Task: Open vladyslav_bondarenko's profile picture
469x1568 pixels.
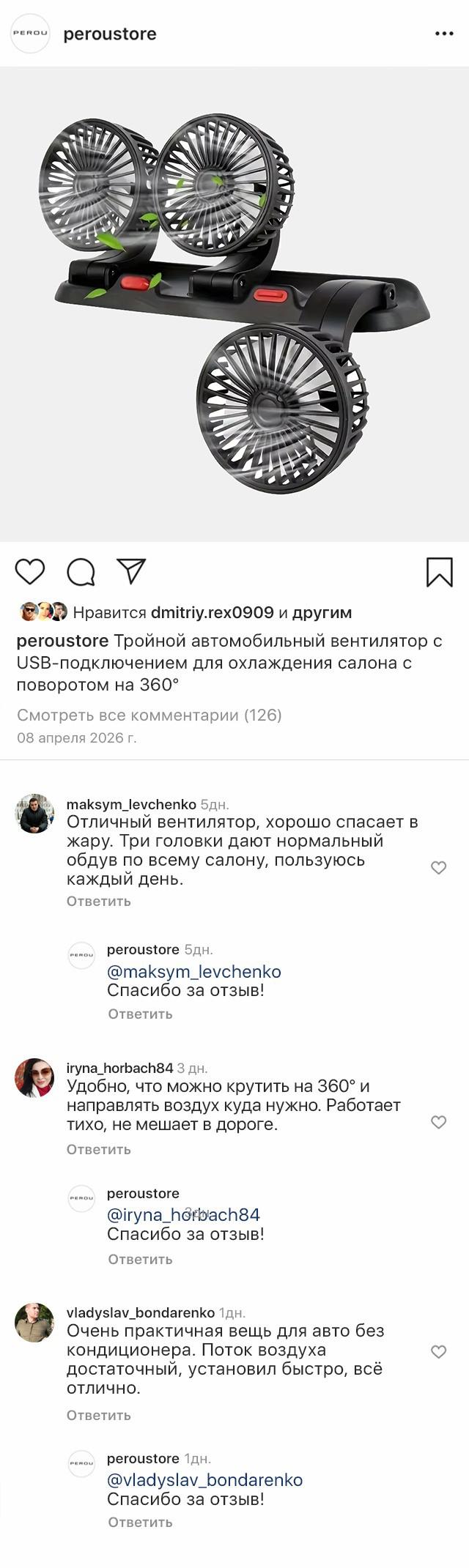Action: [34, 1322]
